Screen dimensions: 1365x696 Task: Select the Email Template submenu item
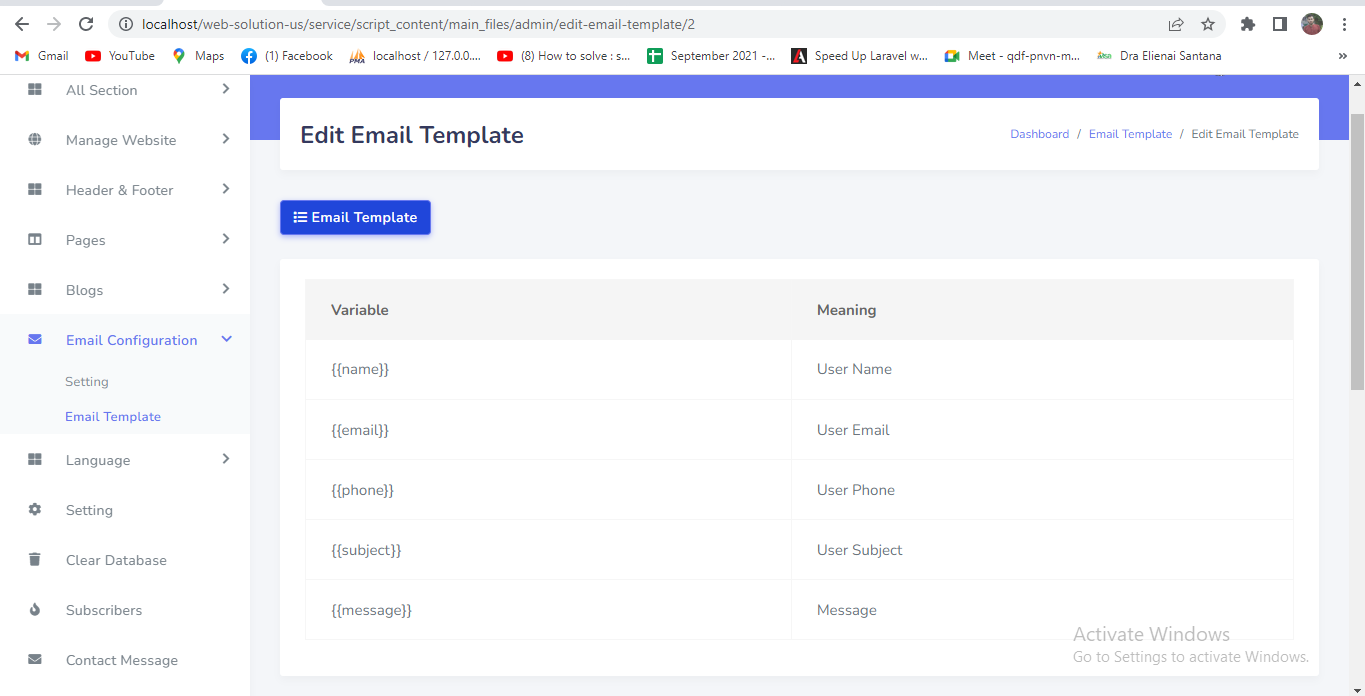113,417
